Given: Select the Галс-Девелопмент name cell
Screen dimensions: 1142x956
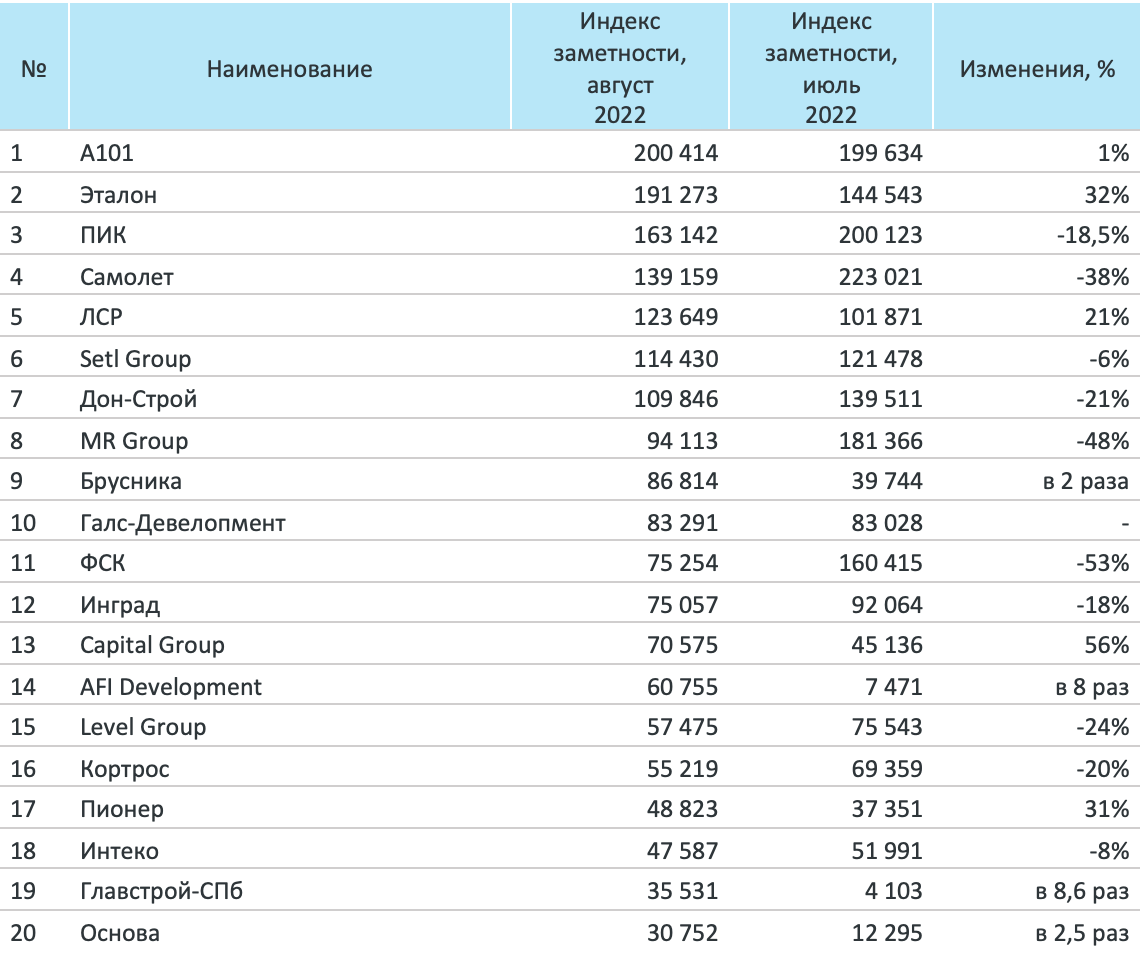Looking at the screenshot, I should click(183, 523).
